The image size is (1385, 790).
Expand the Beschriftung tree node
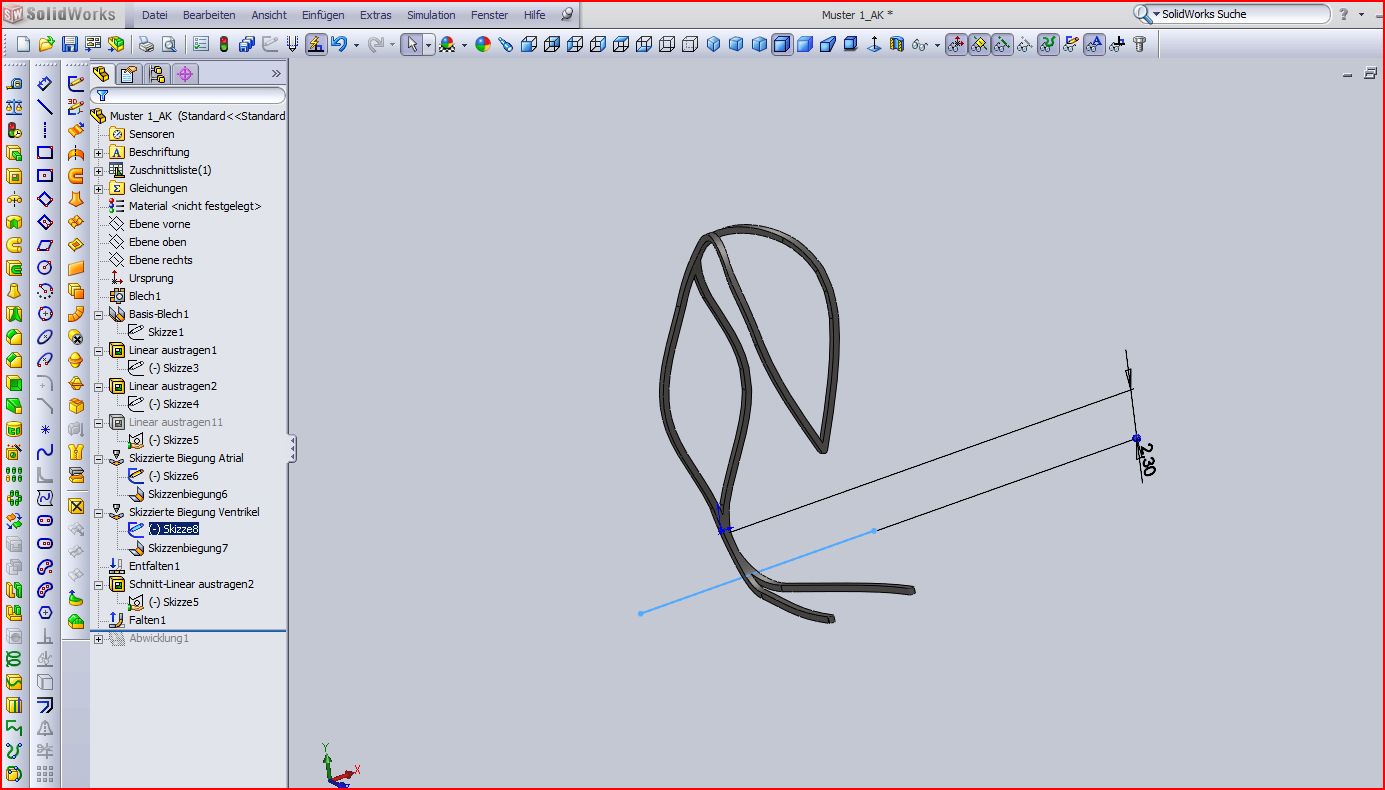99,152
